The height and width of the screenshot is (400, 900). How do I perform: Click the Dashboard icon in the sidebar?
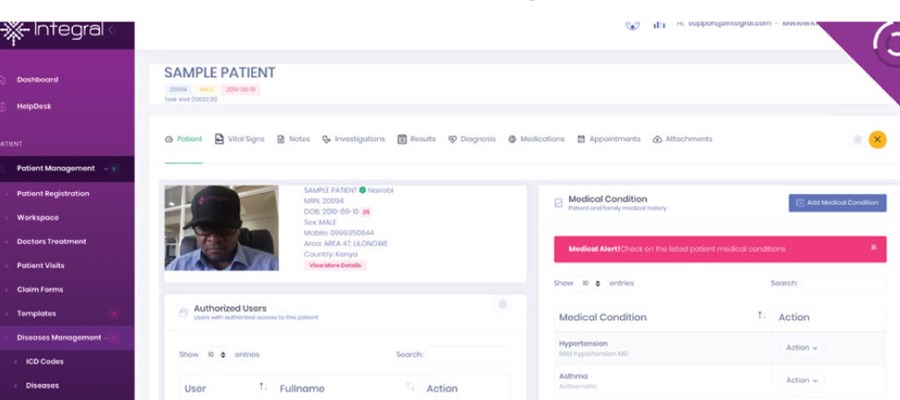click(4, 80)
